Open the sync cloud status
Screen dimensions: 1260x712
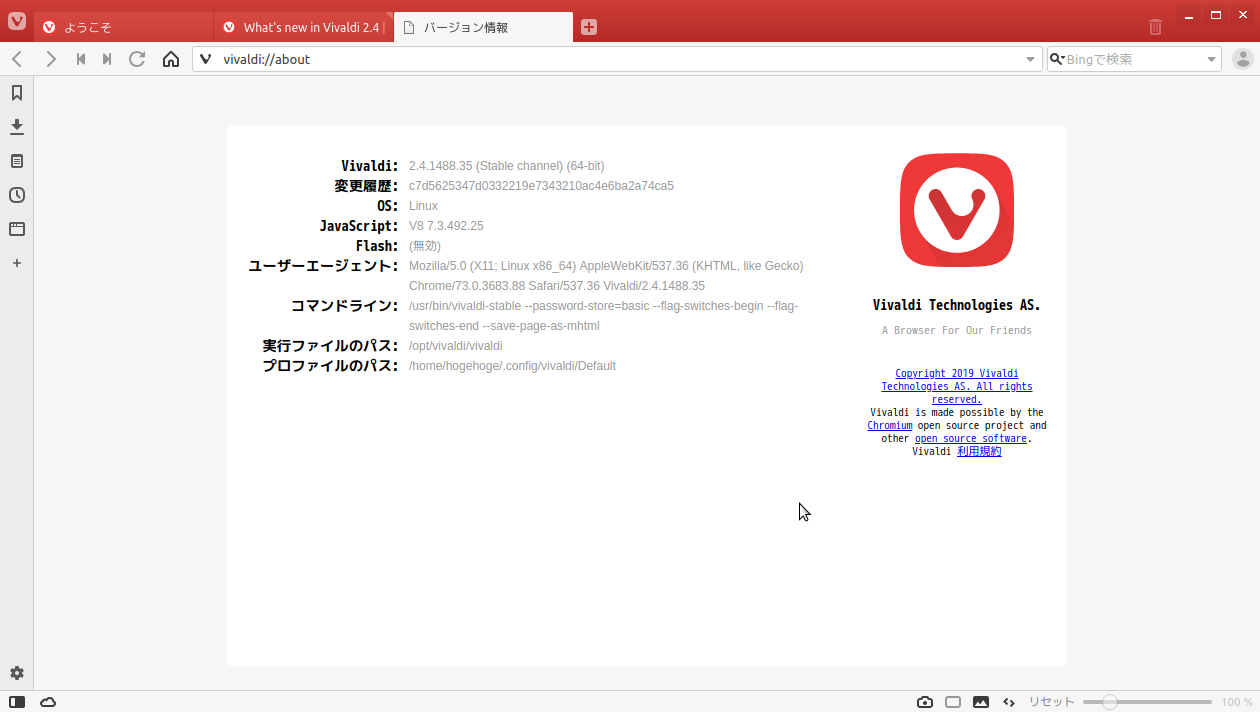48,702
